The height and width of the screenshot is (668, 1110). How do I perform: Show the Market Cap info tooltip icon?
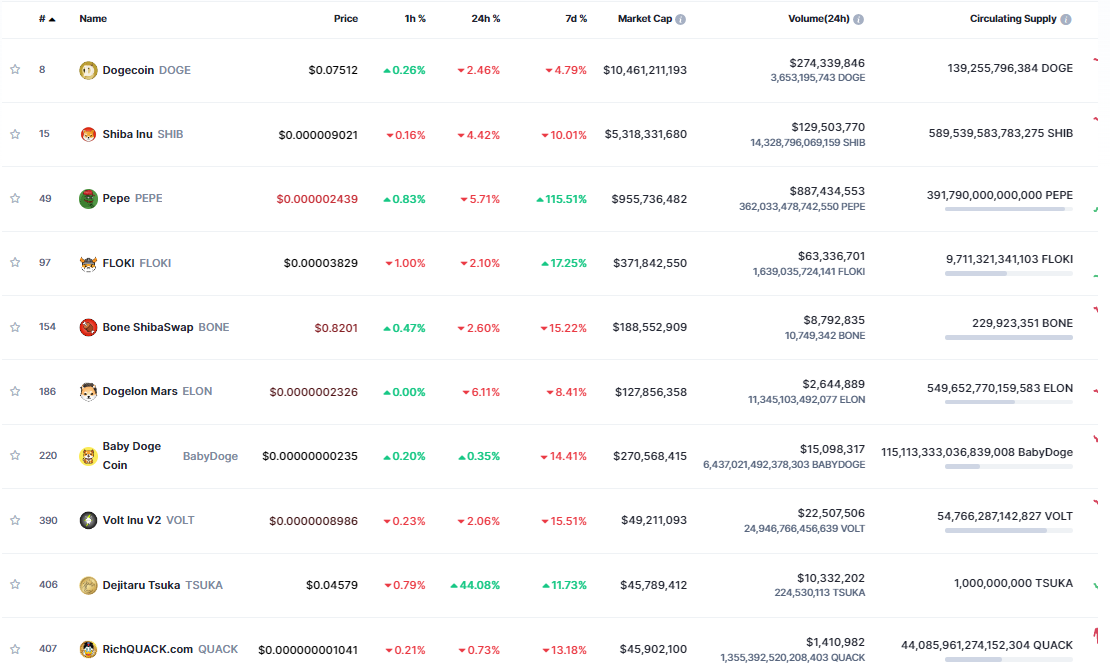[x=681, y=19]
